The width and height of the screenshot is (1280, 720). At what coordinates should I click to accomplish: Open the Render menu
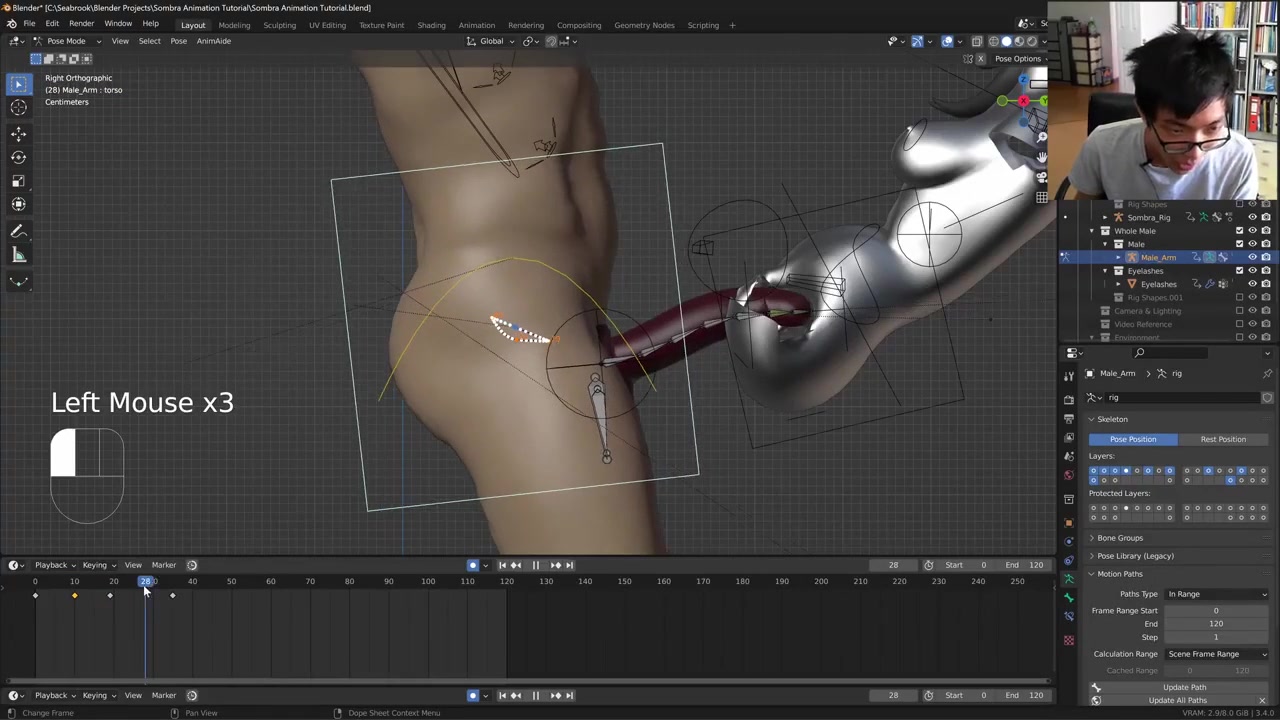click(81, 24)
